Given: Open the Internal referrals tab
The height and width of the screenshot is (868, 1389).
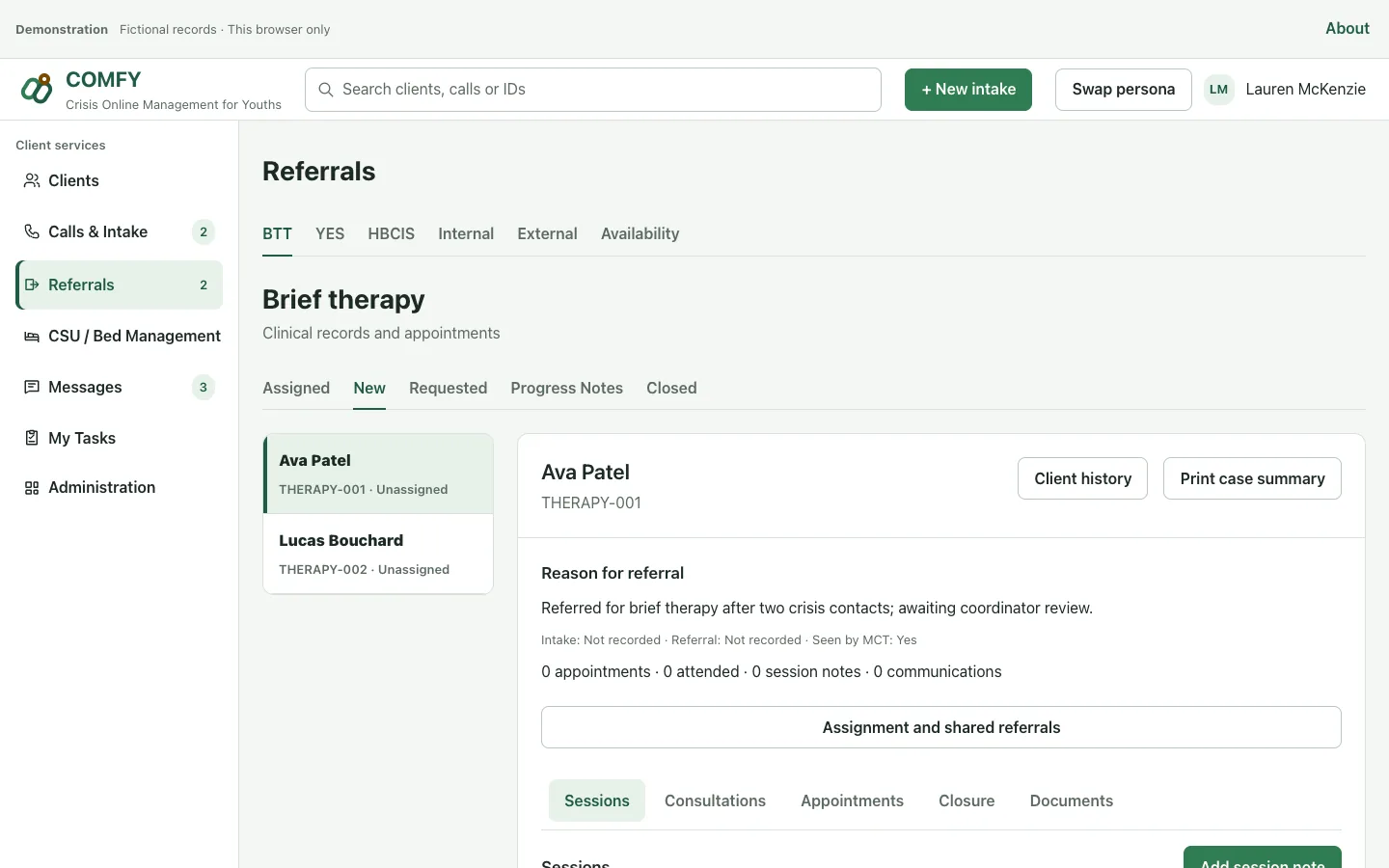Looking at the screenshot, I should pos(466,233).
